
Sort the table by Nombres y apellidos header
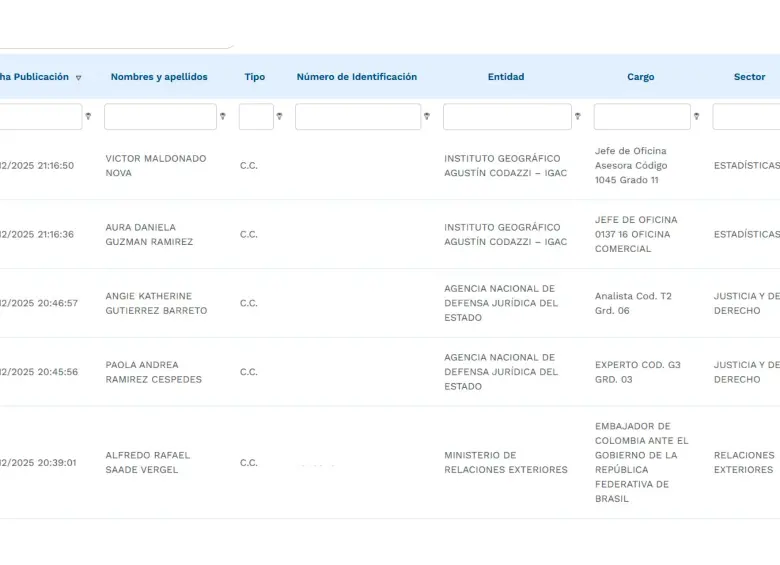pyautogui.click(x=159, y=77)
